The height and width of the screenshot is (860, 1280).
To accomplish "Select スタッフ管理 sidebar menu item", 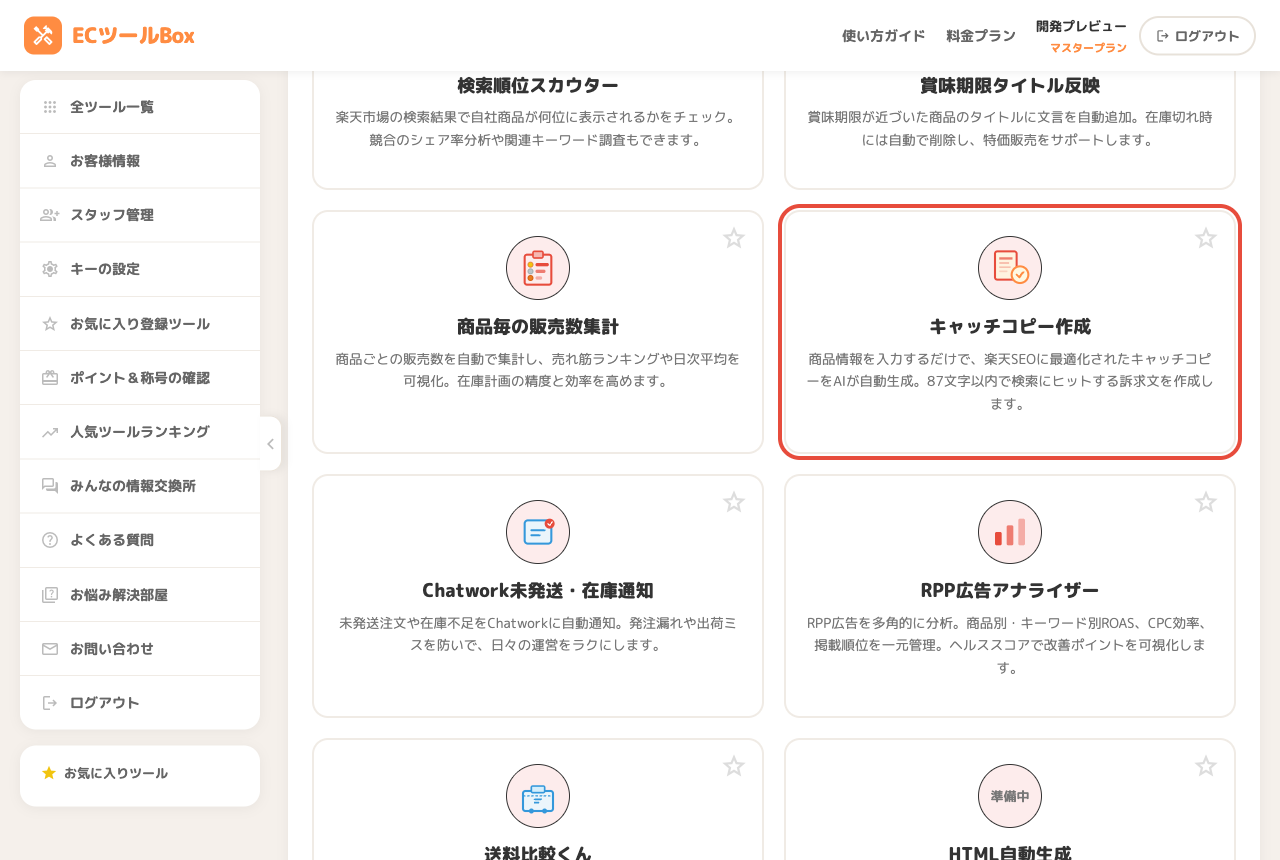I will [x=140, y=215].
